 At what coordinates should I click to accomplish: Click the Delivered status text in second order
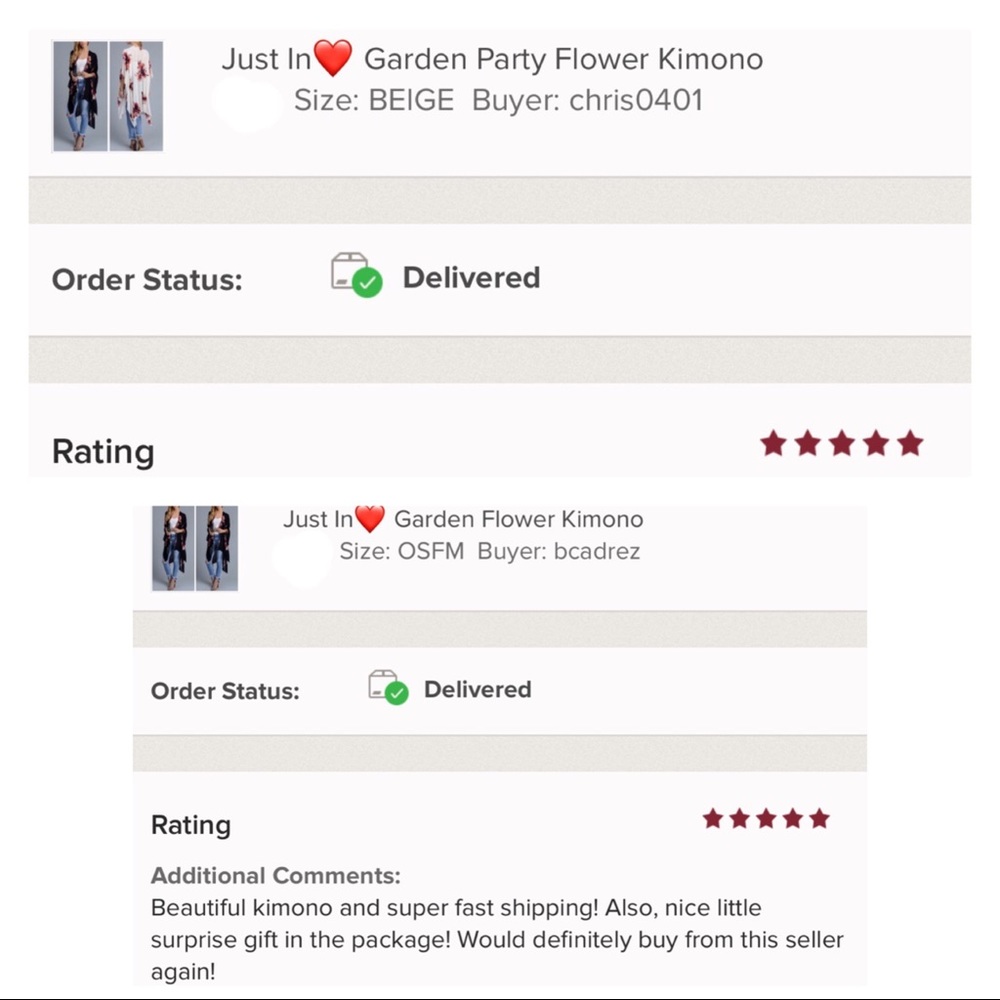coord(478,689)
